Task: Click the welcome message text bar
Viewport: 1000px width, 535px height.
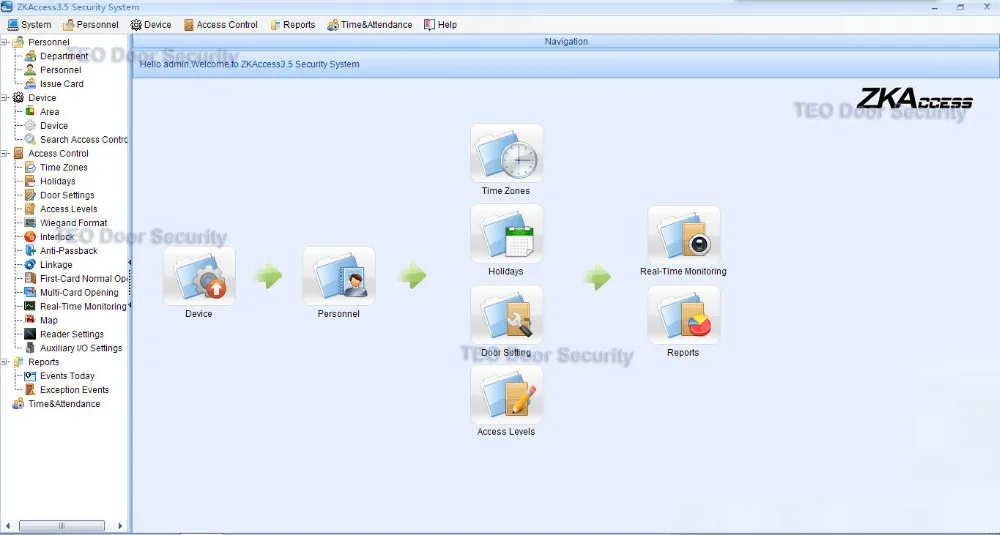Action: (x=566, y=64)
